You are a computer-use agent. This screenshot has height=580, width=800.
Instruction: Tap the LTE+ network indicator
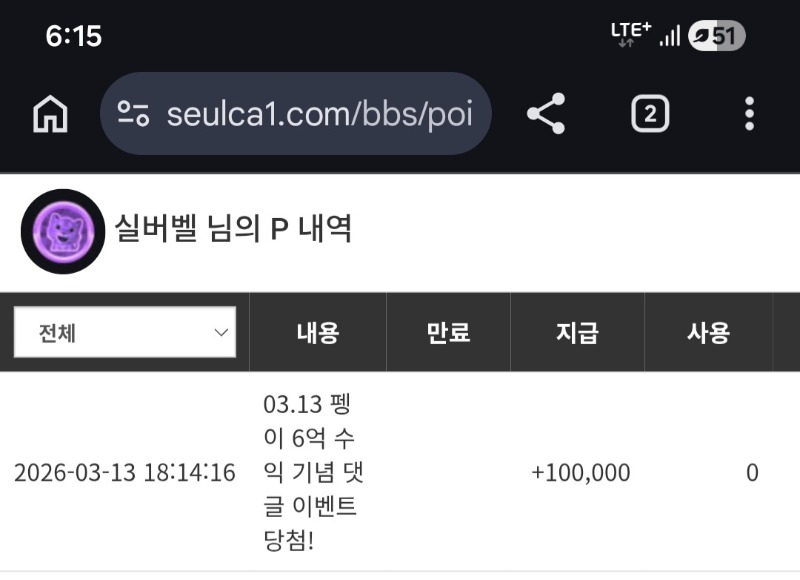coord(630,35)
